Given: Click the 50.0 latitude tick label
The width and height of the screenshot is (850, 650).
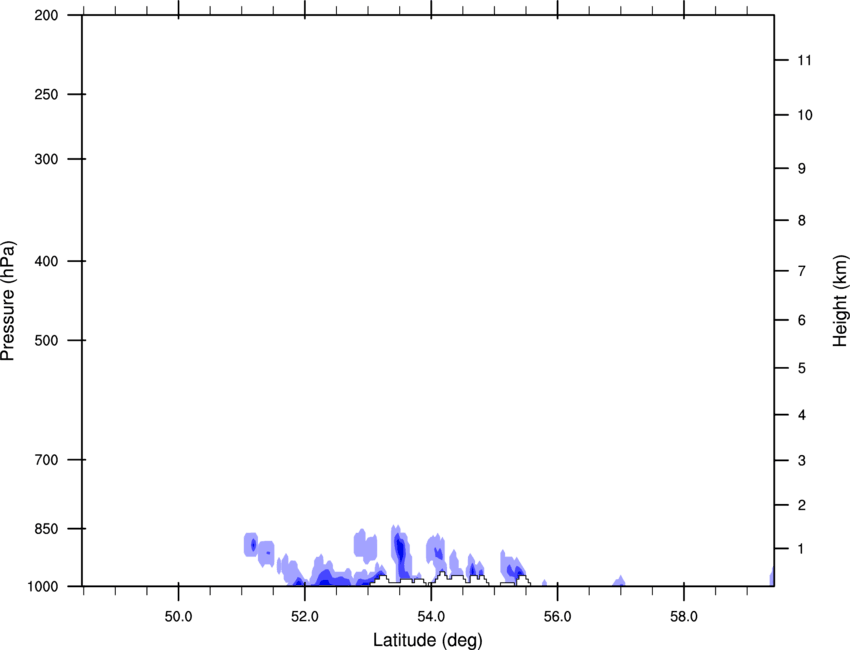Looking at the screenshot, I should [178, 617].
